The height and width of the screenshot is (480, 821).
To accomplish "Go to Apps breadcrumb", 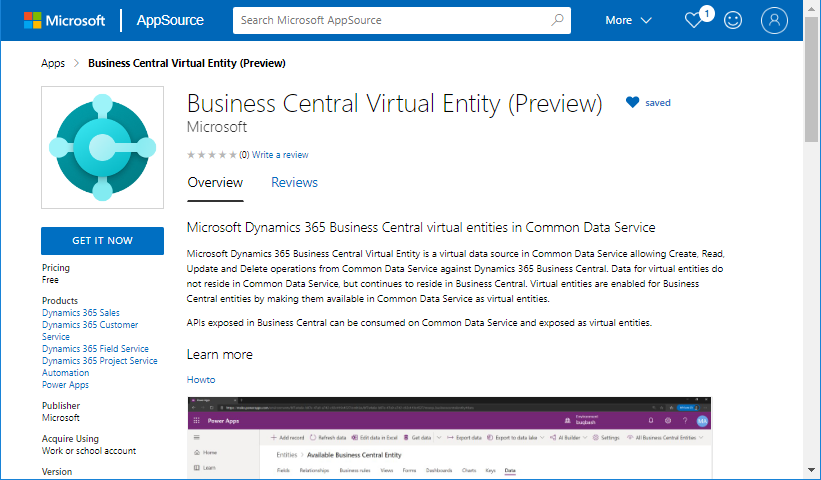I will pos(53,63).
